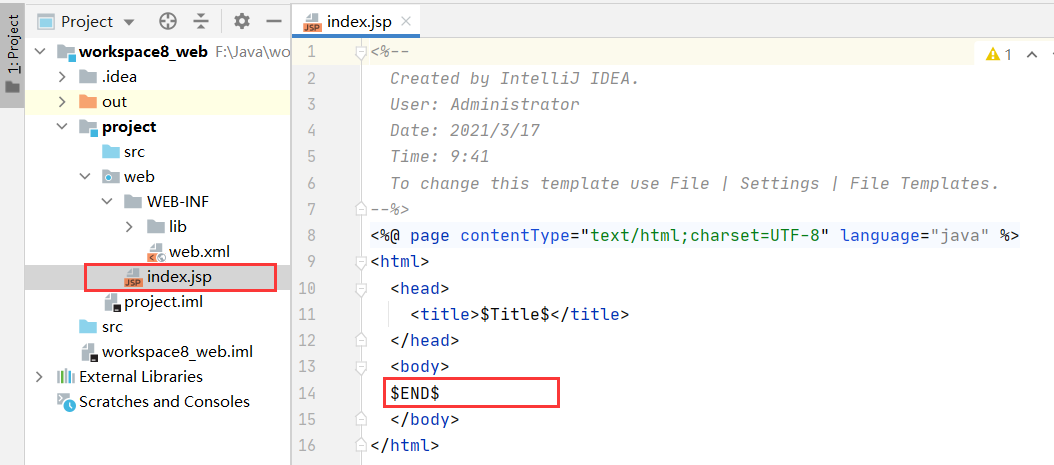1054x465 pixels.
Task: Click the Collapse All icon in Project panel
Action: (201, 21)
